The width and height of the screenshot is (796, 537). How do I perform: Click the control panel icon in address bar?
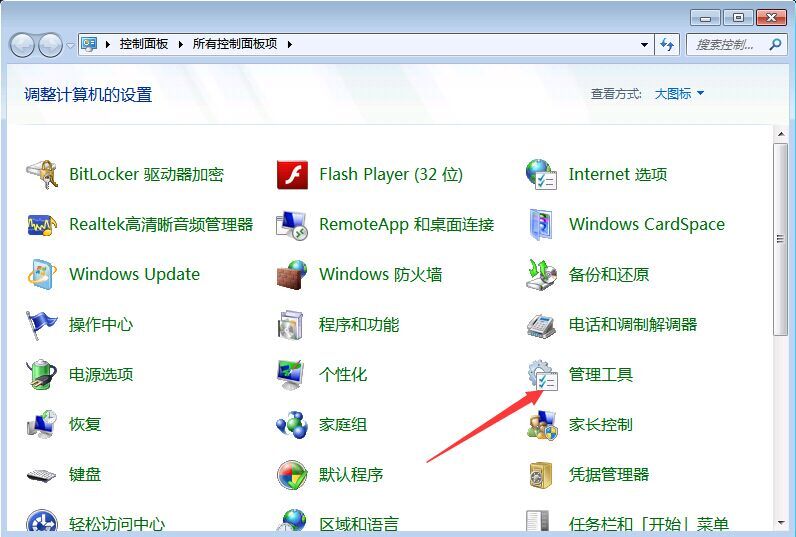pos(89,44)
